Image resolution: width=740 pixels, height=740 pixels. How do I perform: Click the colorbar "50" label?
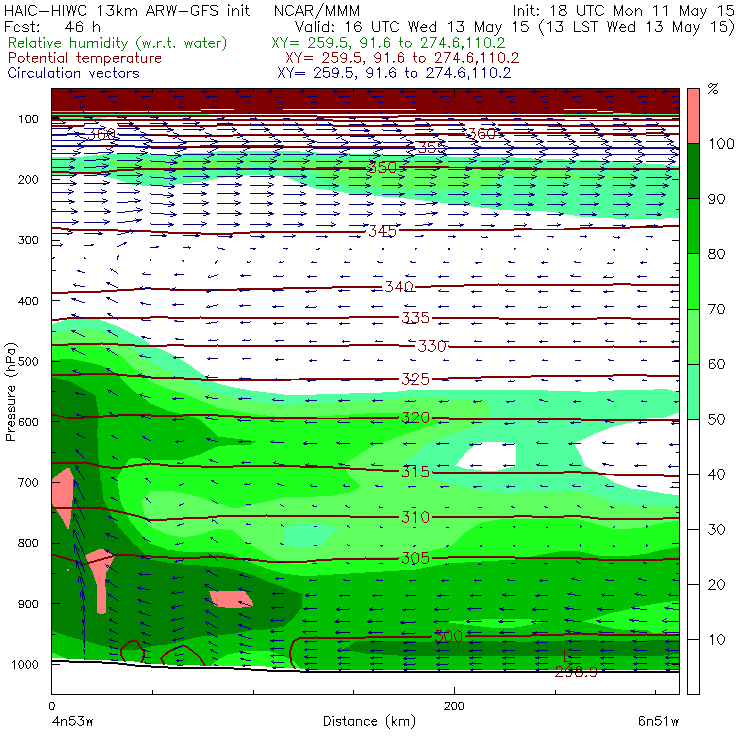[717, 420]
